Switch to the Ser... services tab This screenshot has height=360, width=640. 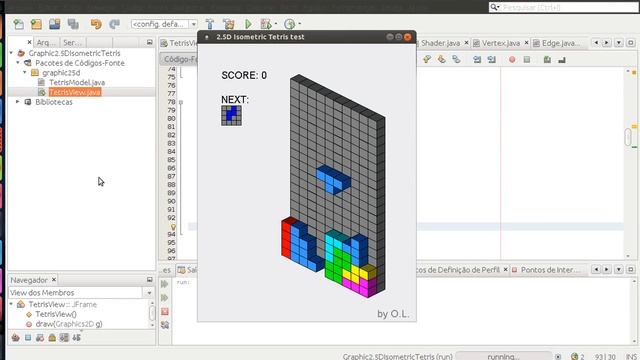click(73, 42)
